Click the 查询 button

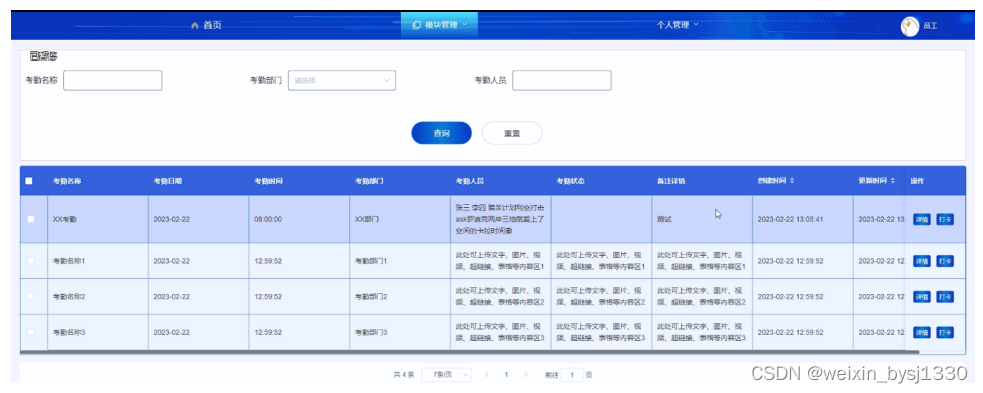coord(441,133)
